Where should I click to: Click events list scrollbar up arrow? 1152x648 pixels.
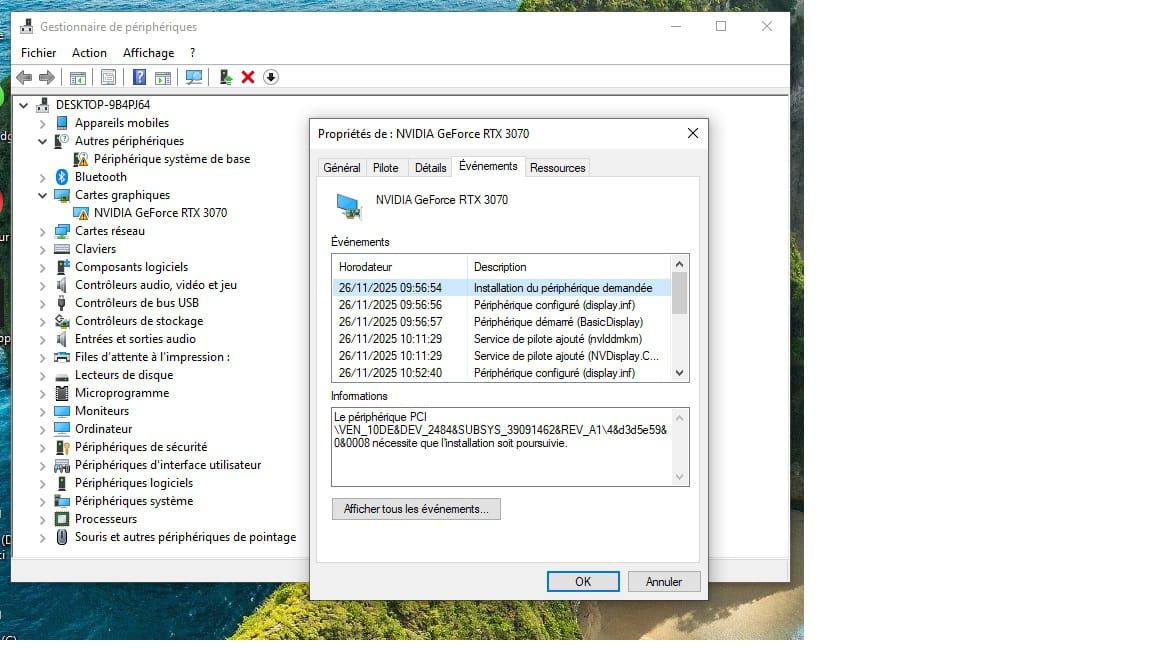click(680, 264)
